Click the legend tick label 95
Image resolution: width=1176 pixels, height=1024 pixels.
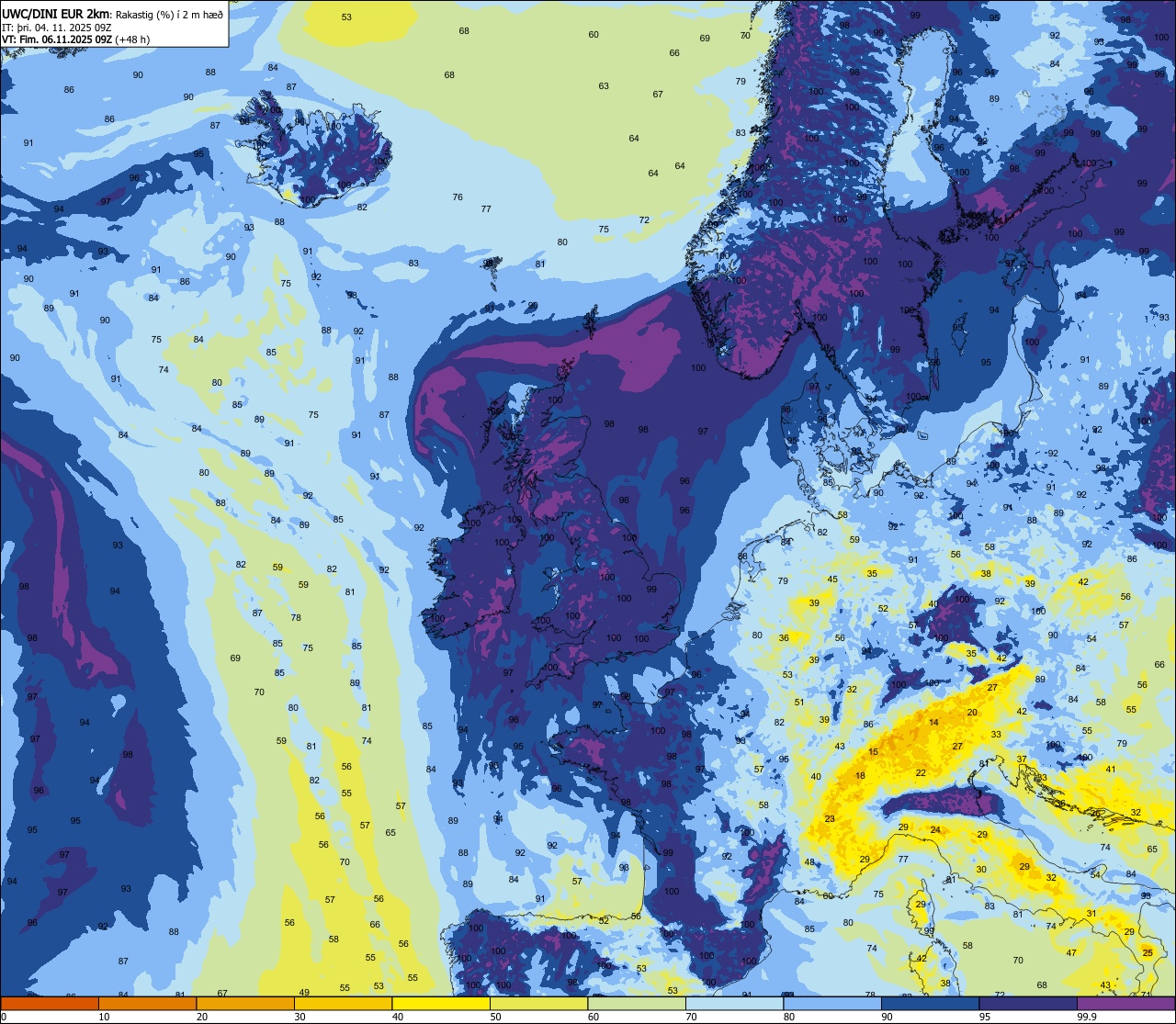(985, 1017)
